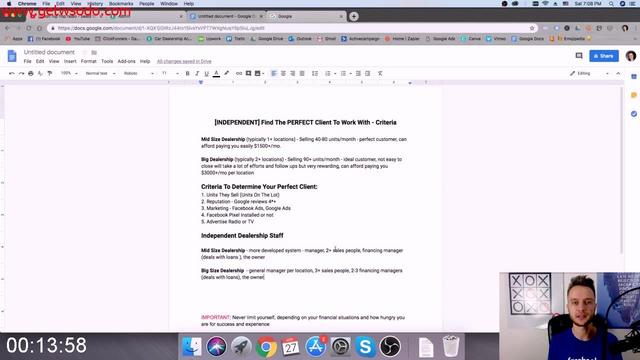
Task: Expand the bulleted list style dropdown
Action: [351, 74]
